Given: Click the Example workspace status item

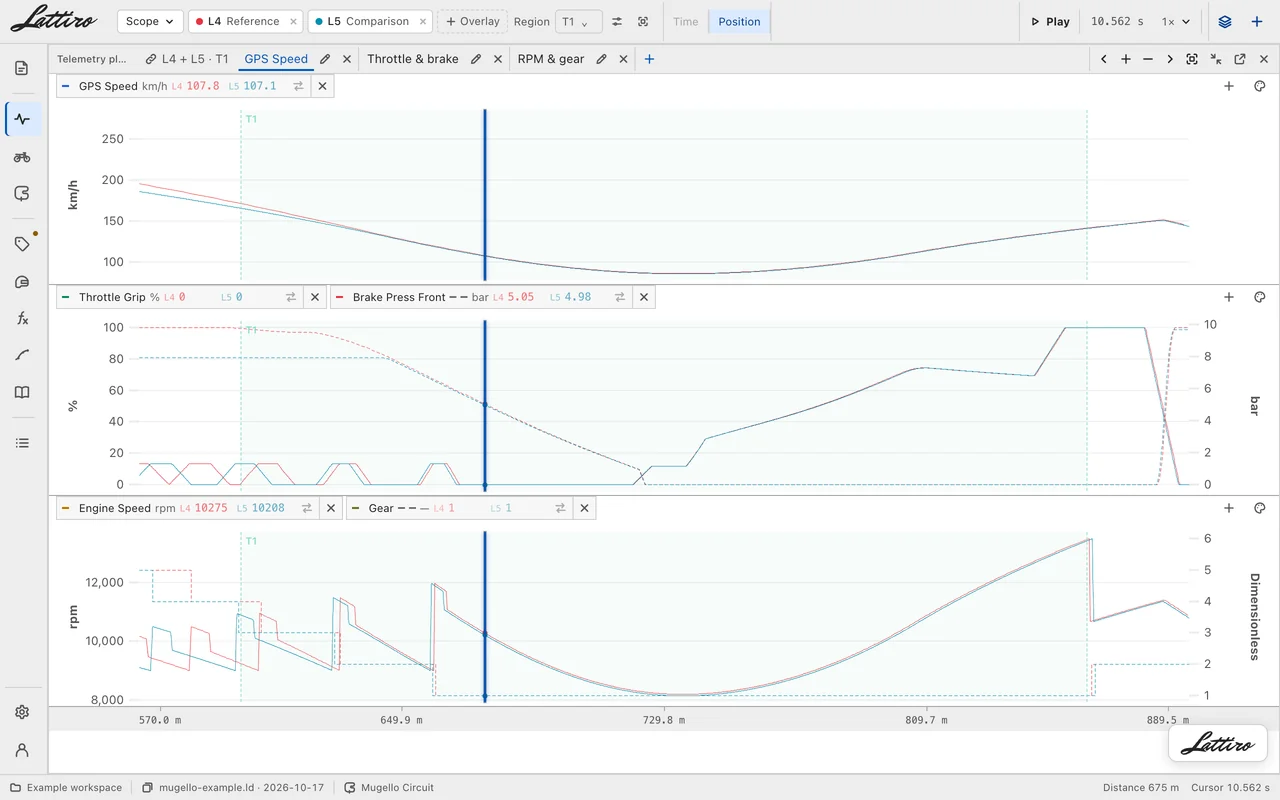Looking at the screenshot, I should pyautogui.click(x=66, y=788).
